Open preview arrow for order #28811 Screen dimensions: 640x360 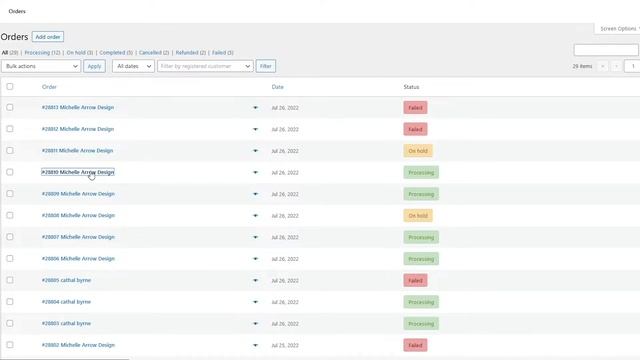[x=255, y=151]
